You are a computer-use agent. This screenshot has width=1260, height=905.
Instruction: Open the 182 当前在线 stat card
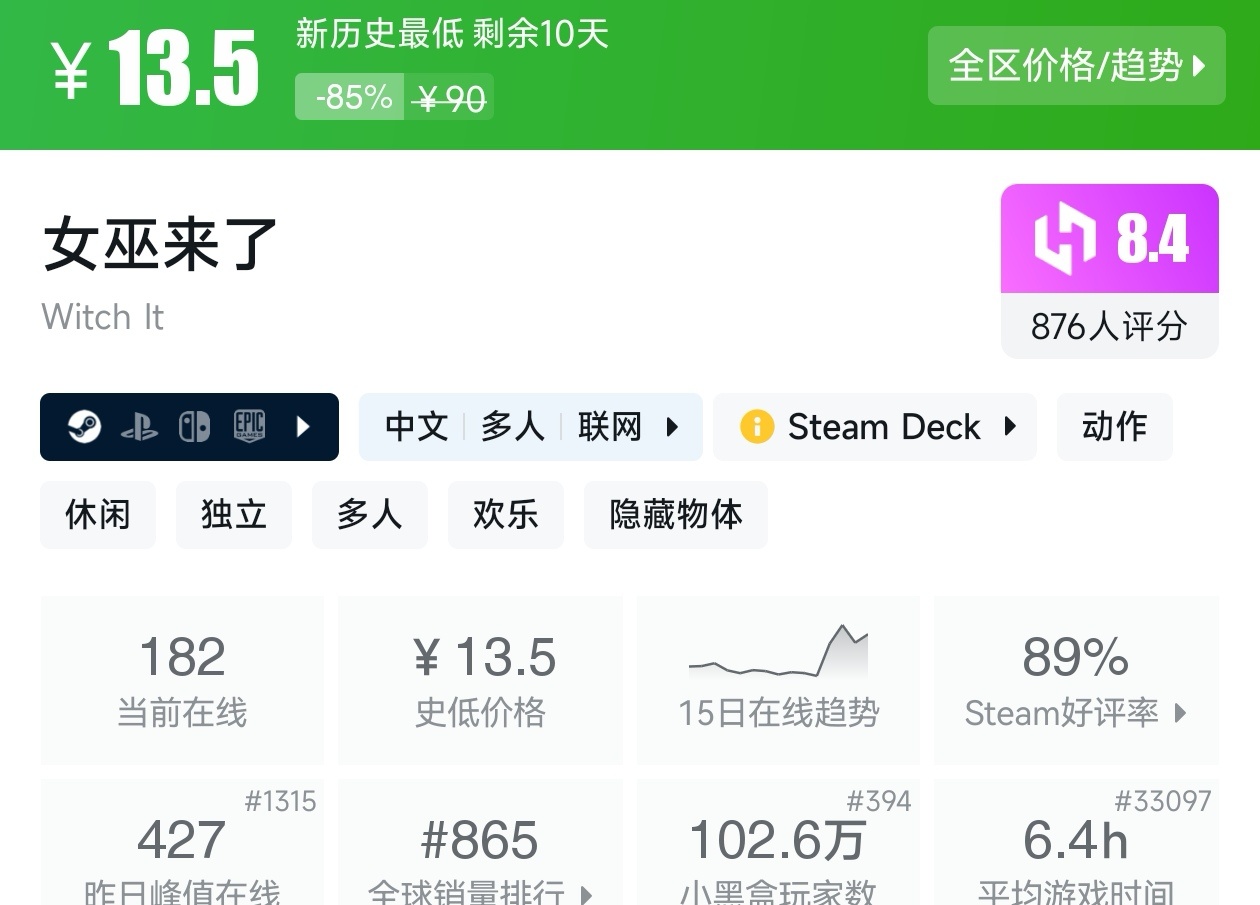(182, 680)
